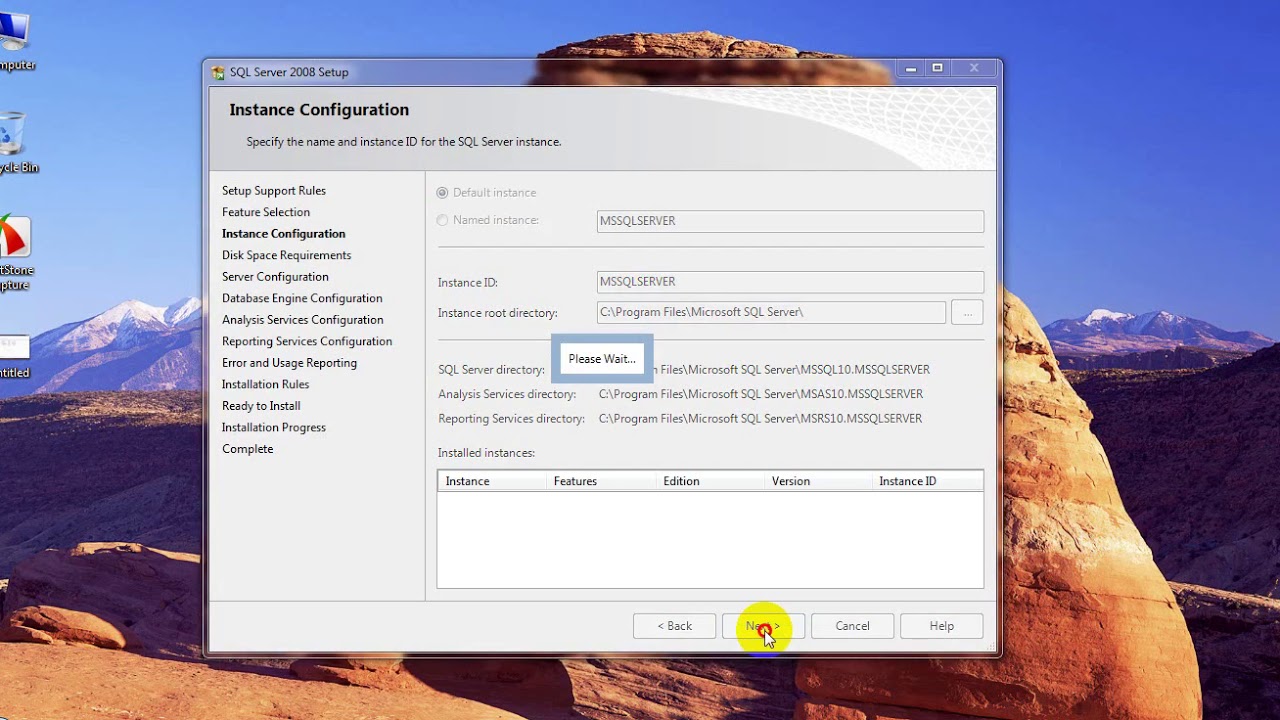Focus the Instance root directory field
This screenshot has height=720, width=1280.
[x=771, y=312]
